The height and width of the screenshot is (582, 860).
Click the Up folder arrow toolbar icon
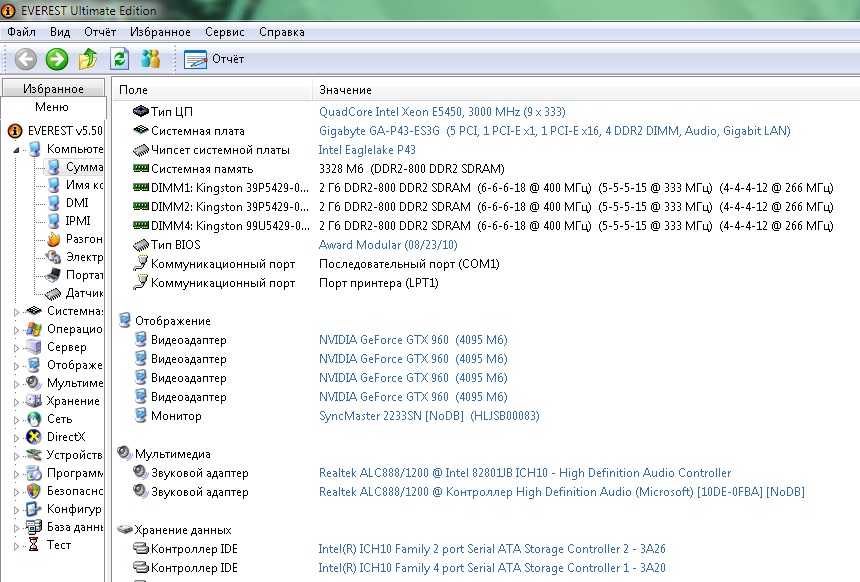pos(88,59)
